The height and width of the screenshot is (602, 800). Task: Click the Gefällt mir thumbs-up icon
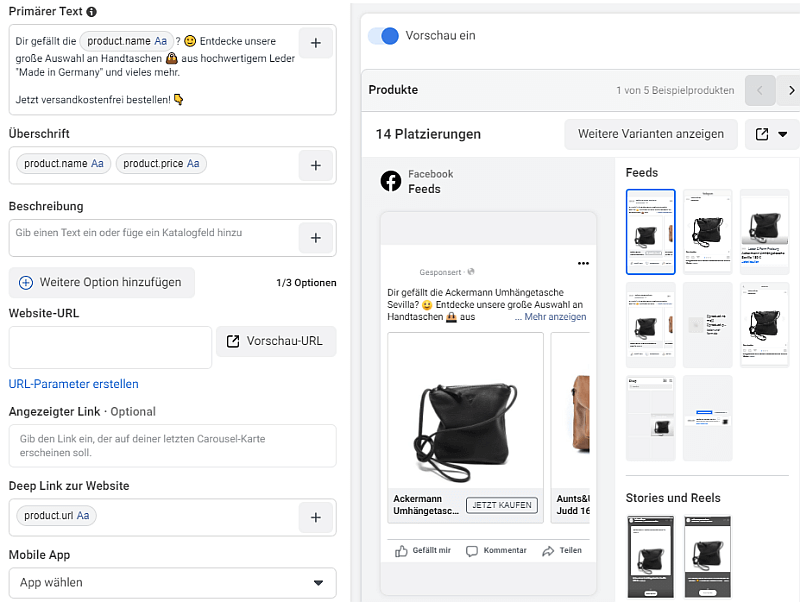click(x=401, y=551)
